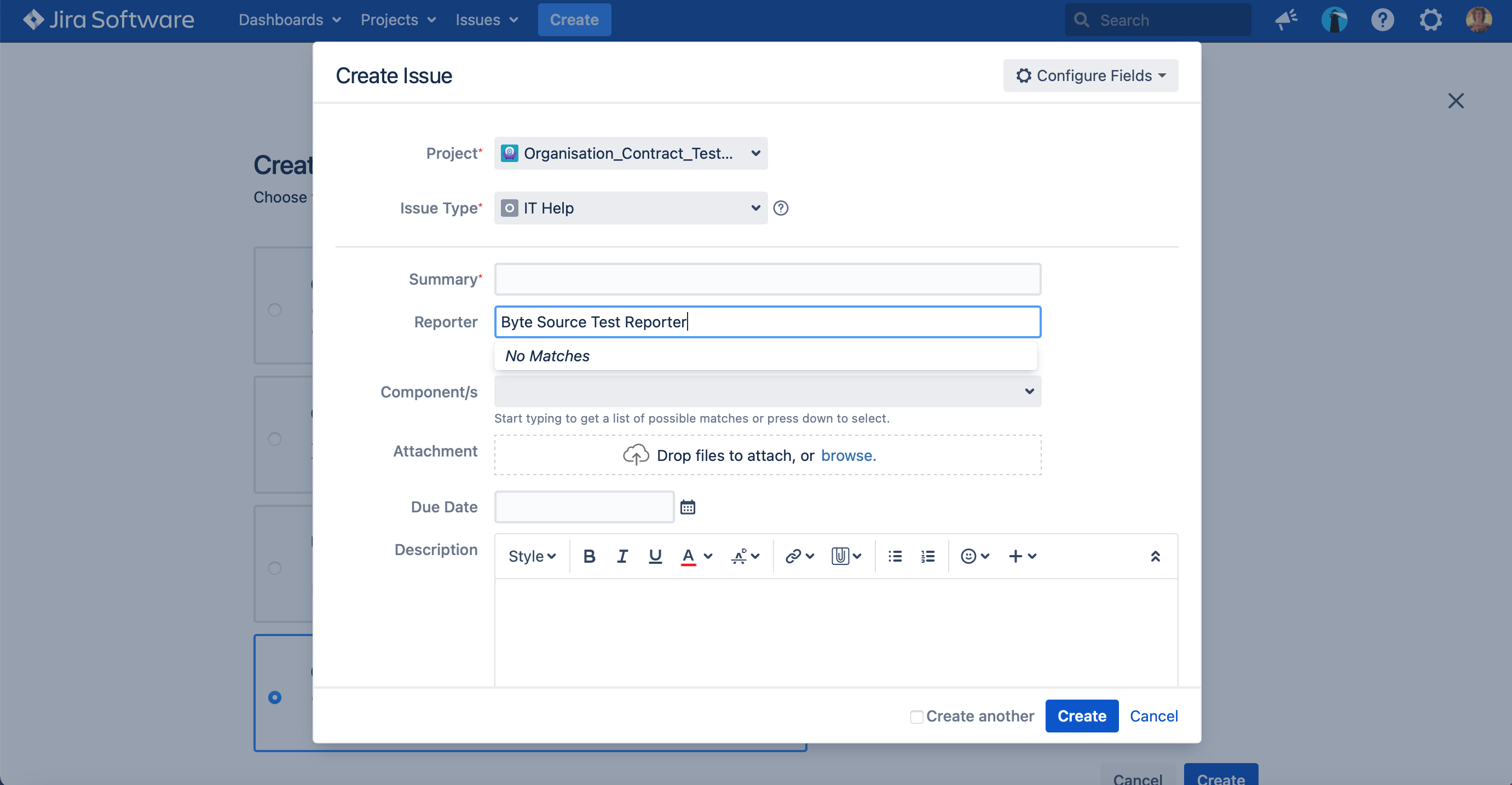Click the Create button in top navigation
Image resolution: width=1512 pixels, height=785 pixels.
tap(574, 20)
